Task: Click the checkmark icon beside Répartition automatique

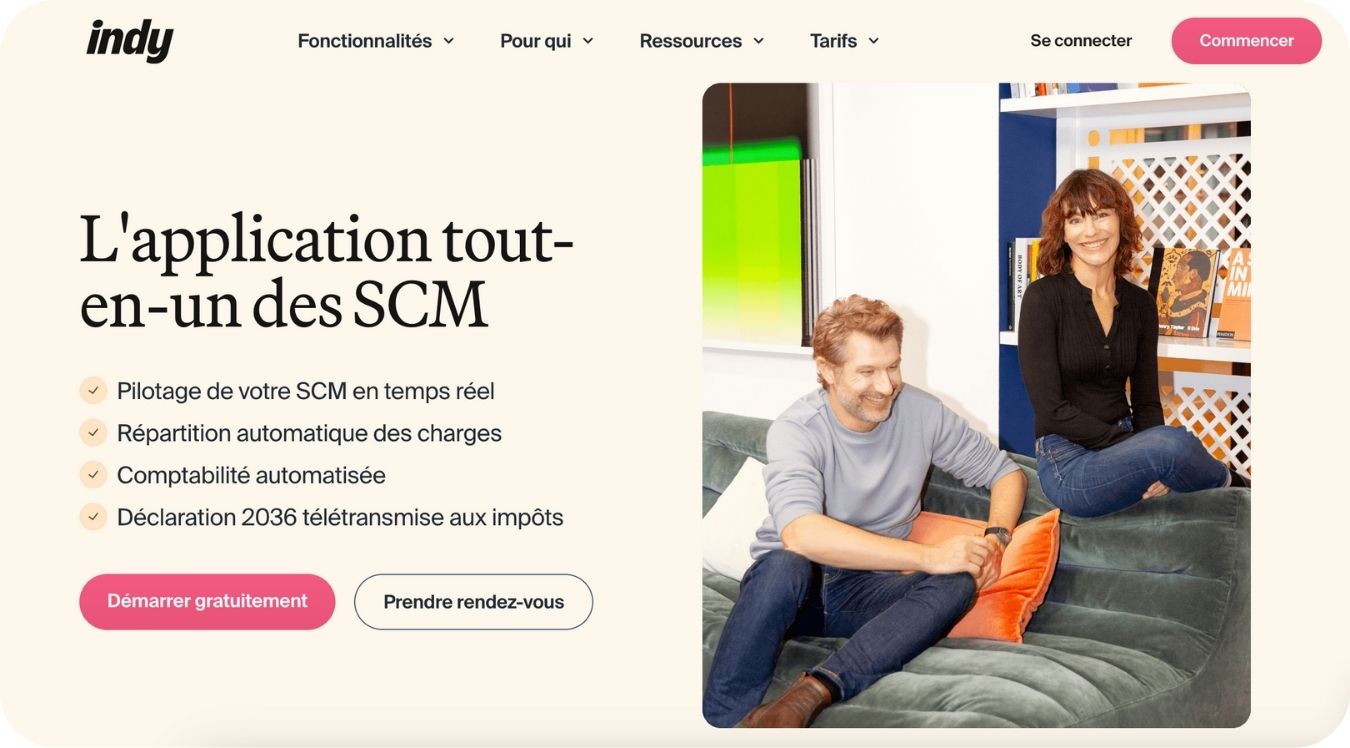Action: 93,432
